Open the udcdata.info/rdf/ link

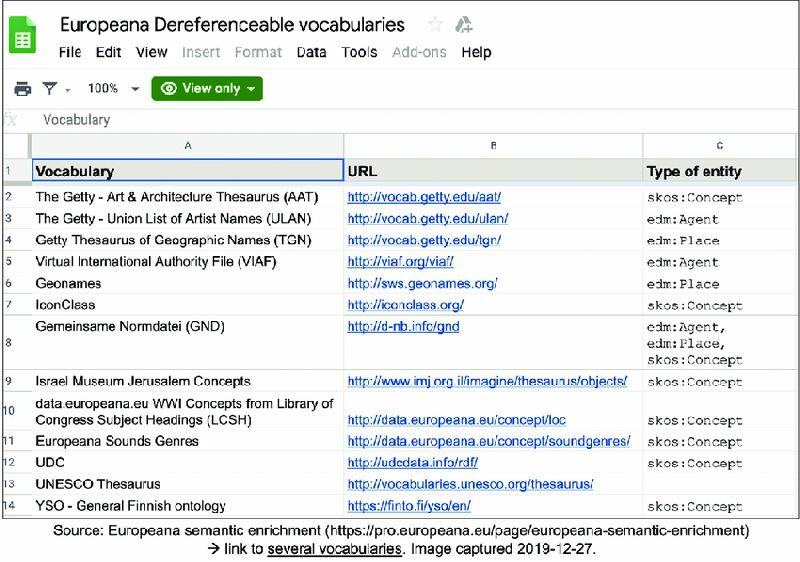[x=413, y=463]
